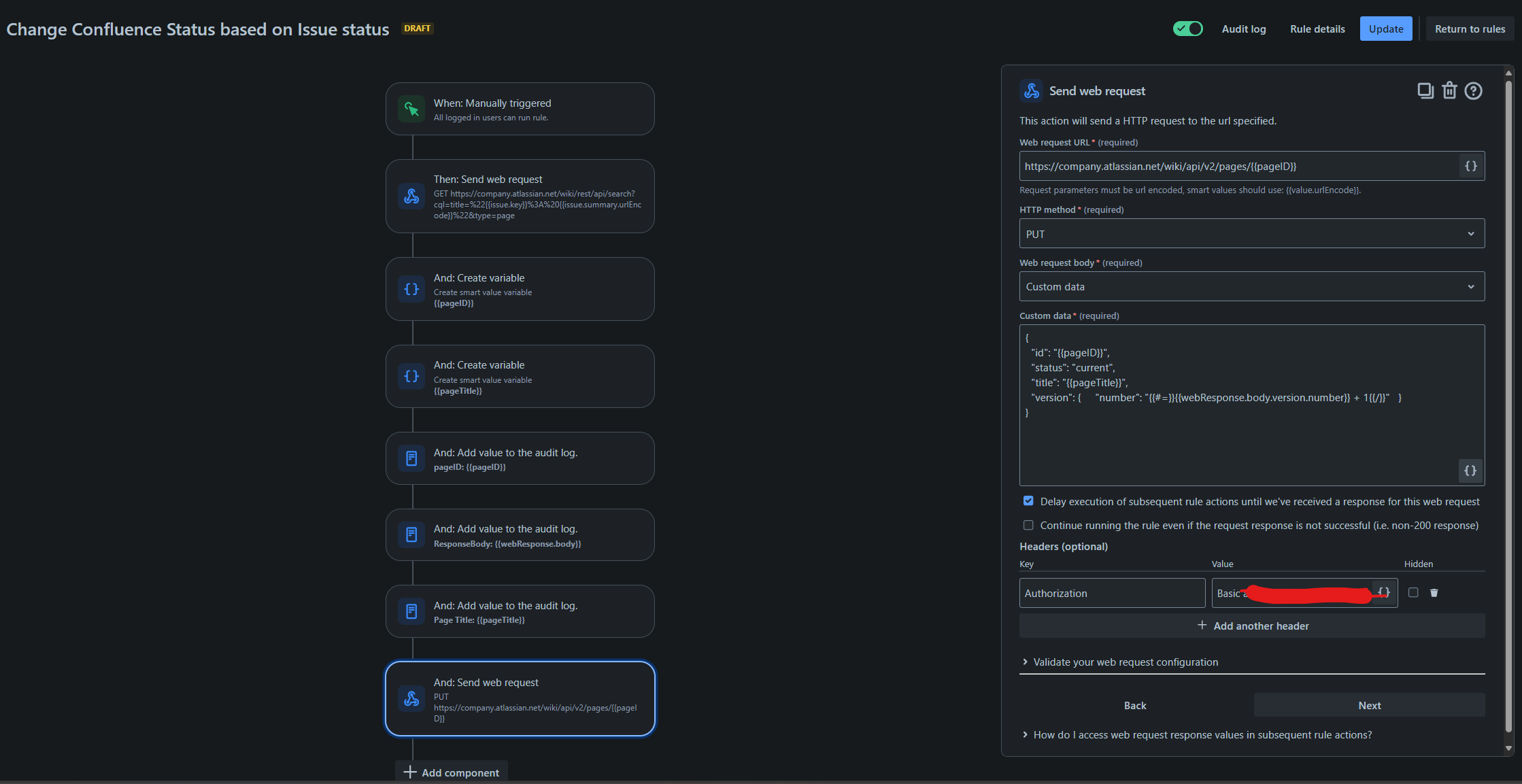Click the Update button

(1386, 29)
